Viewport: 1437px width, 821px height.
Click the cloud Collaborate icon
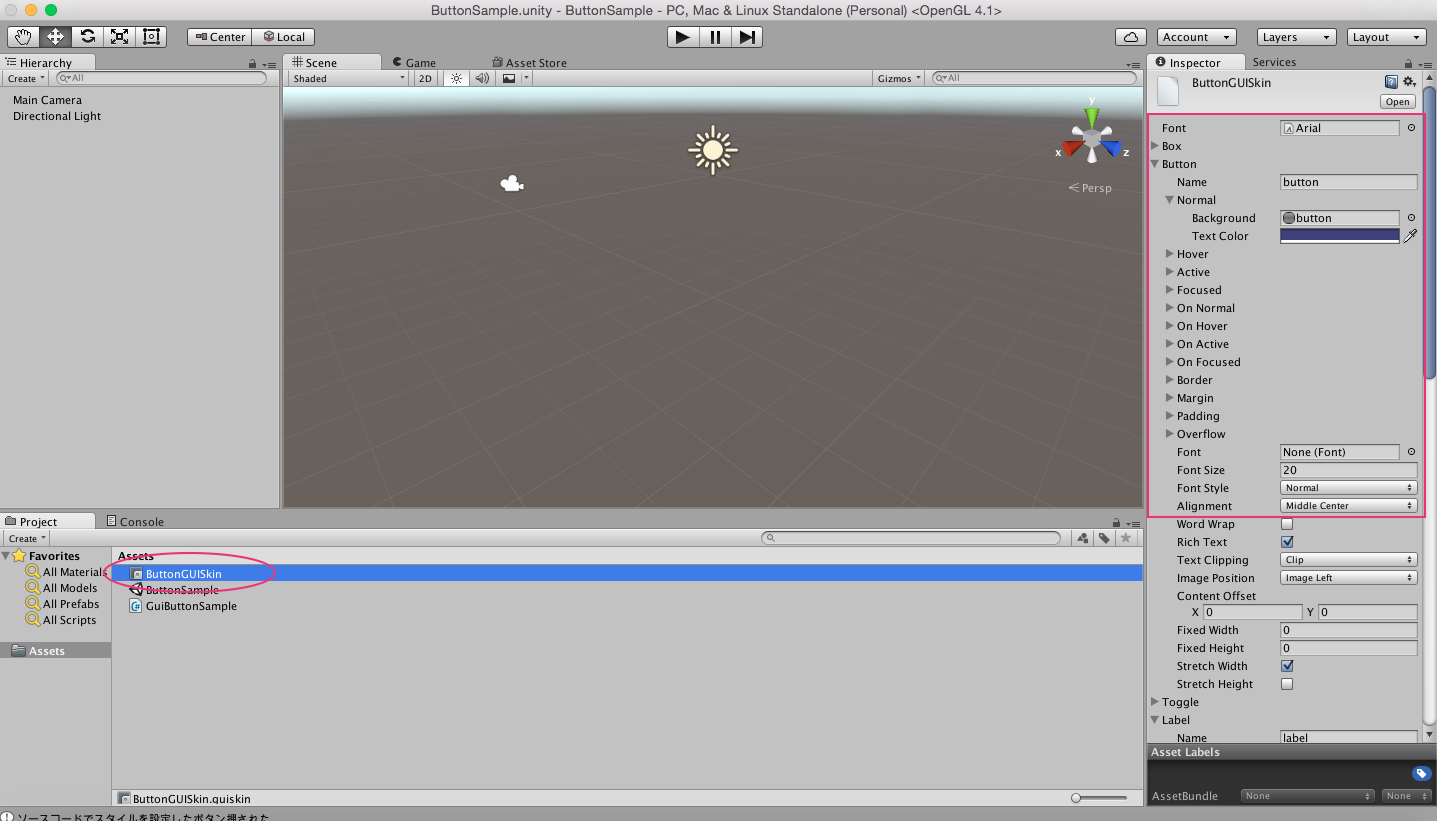(1130, 36)
